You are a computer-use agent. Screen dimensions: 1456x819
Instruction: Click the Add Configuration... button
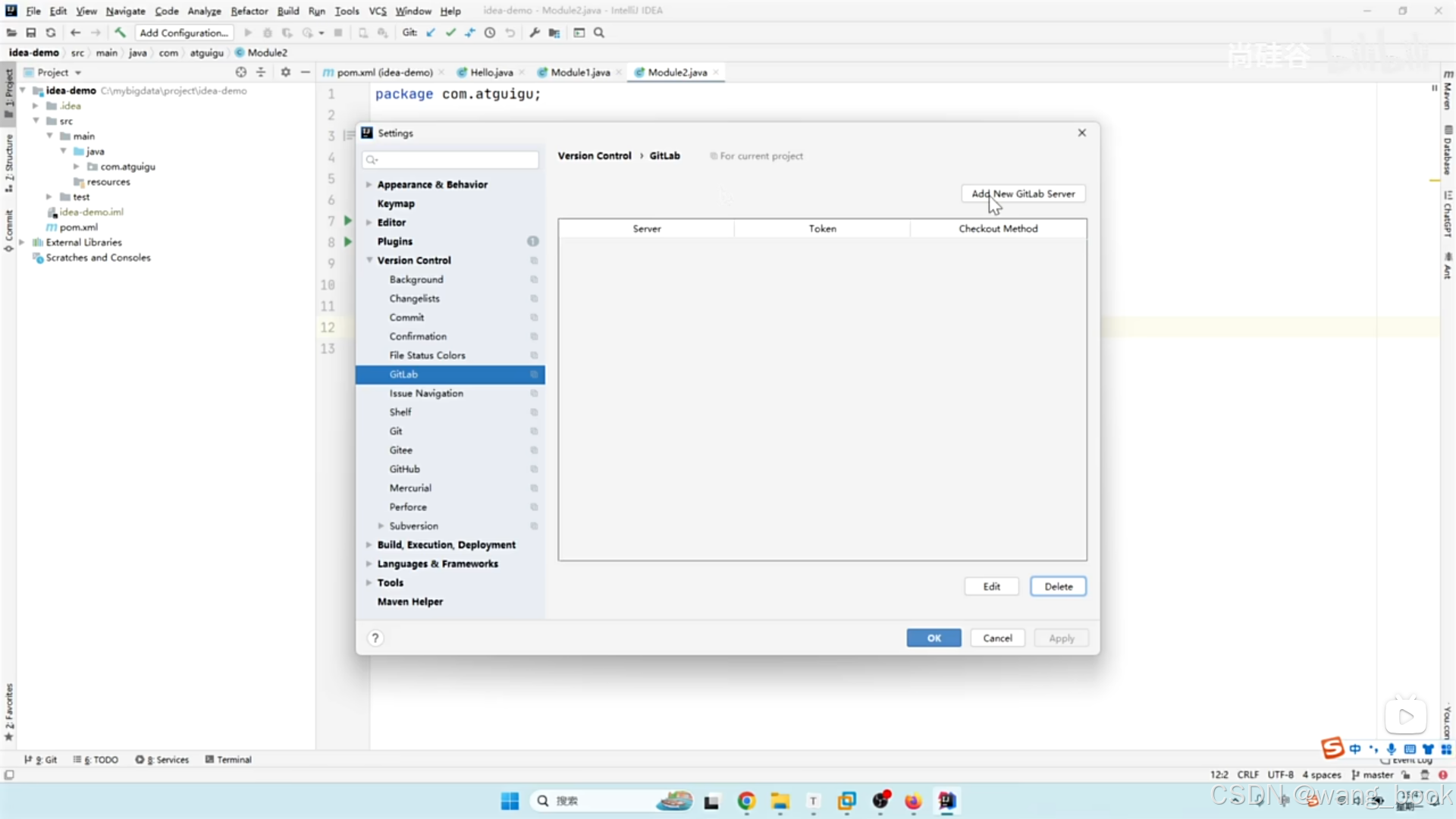pyautogui.click(x=184, y=33)
